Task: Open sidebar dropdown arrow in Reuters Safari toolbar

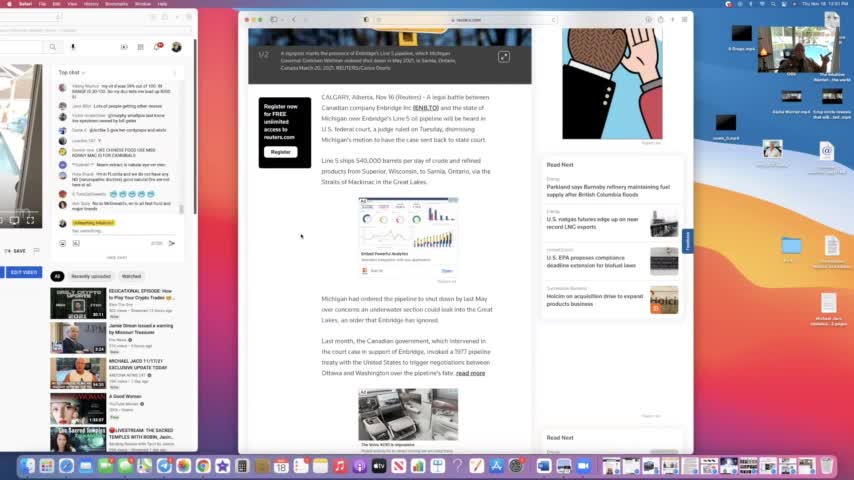Action: (x=282, y=20)
